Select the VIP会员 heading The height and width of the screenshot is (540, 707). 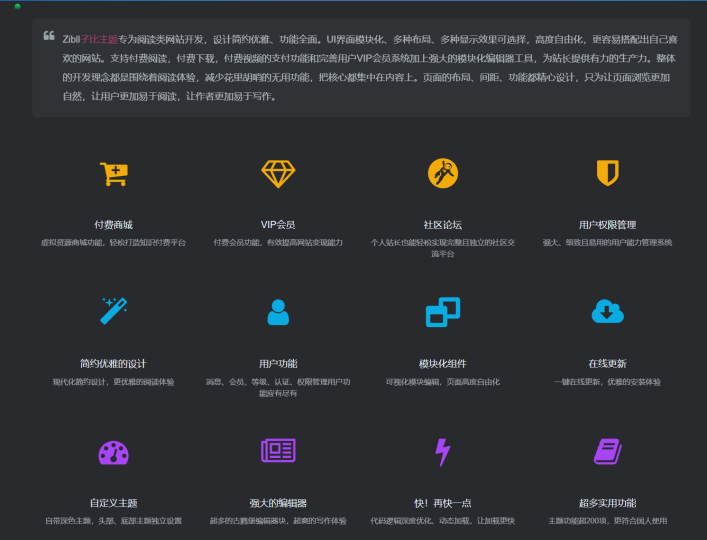click(x=278, y=225)
